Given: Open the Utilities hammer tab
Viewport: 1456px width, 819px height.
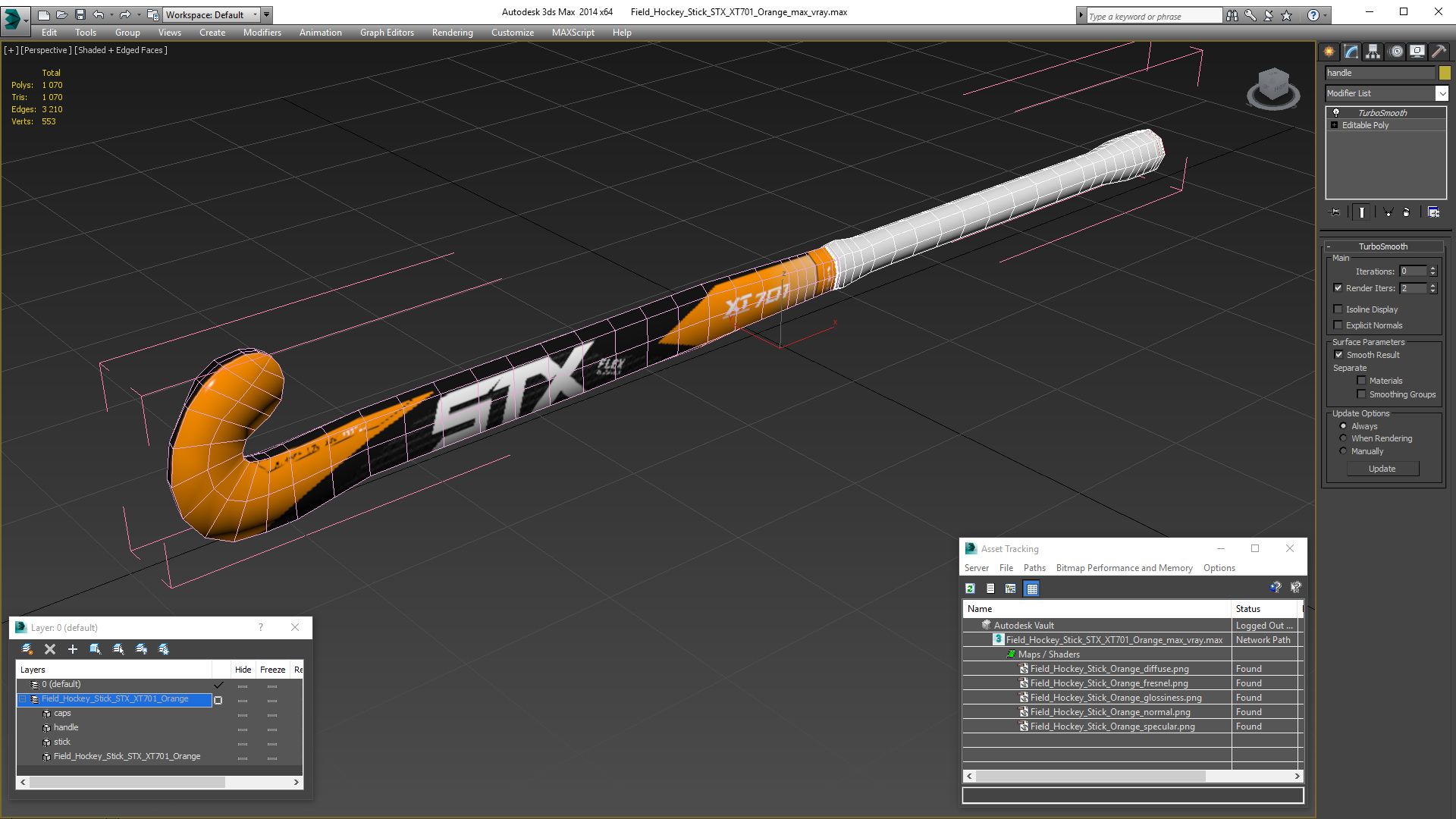Looking at the screenshot, I should coord(1439,52).
